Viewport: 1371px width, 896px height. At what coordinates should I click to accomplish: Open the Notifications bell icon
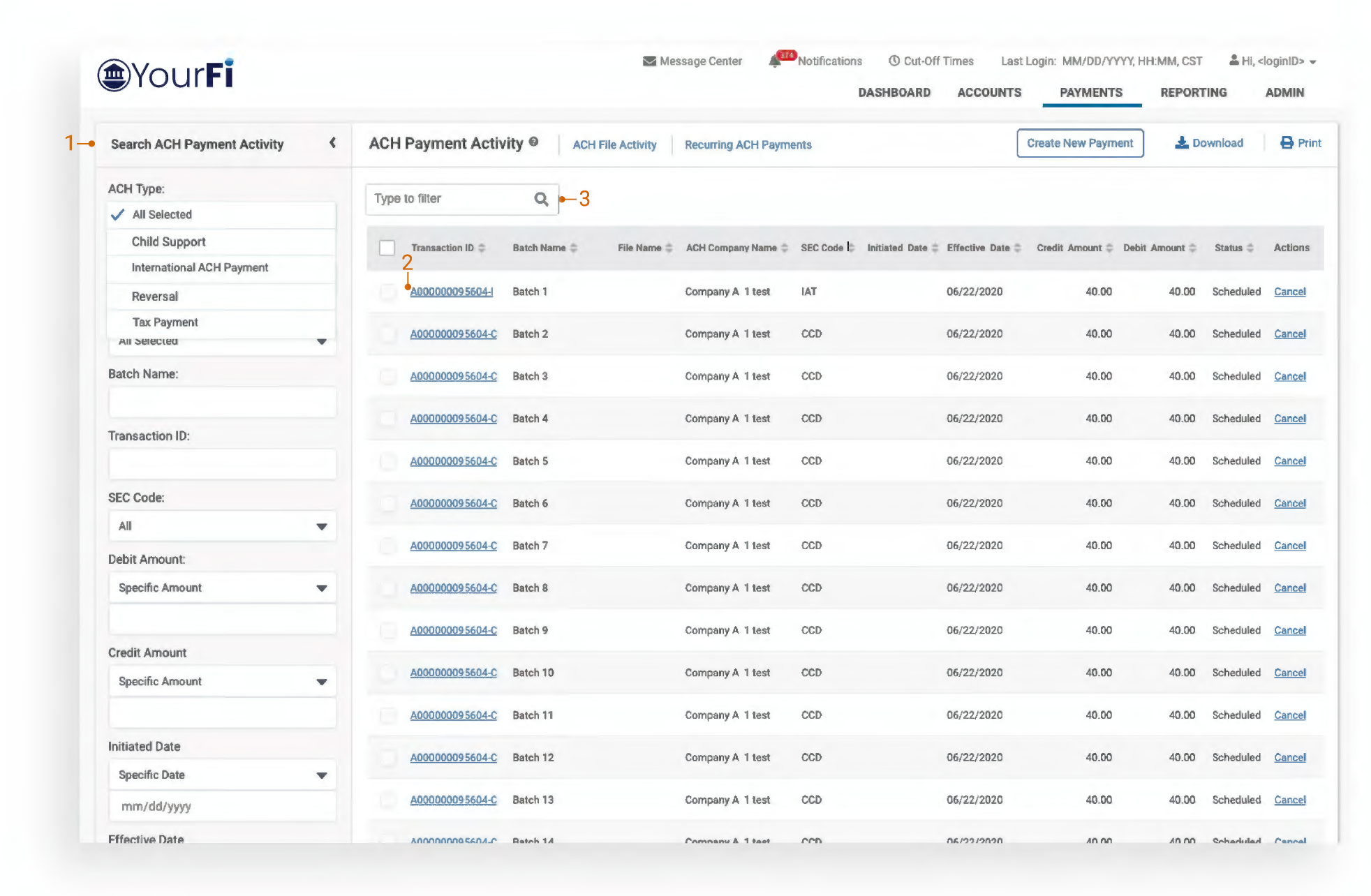[x=775, y=61]
